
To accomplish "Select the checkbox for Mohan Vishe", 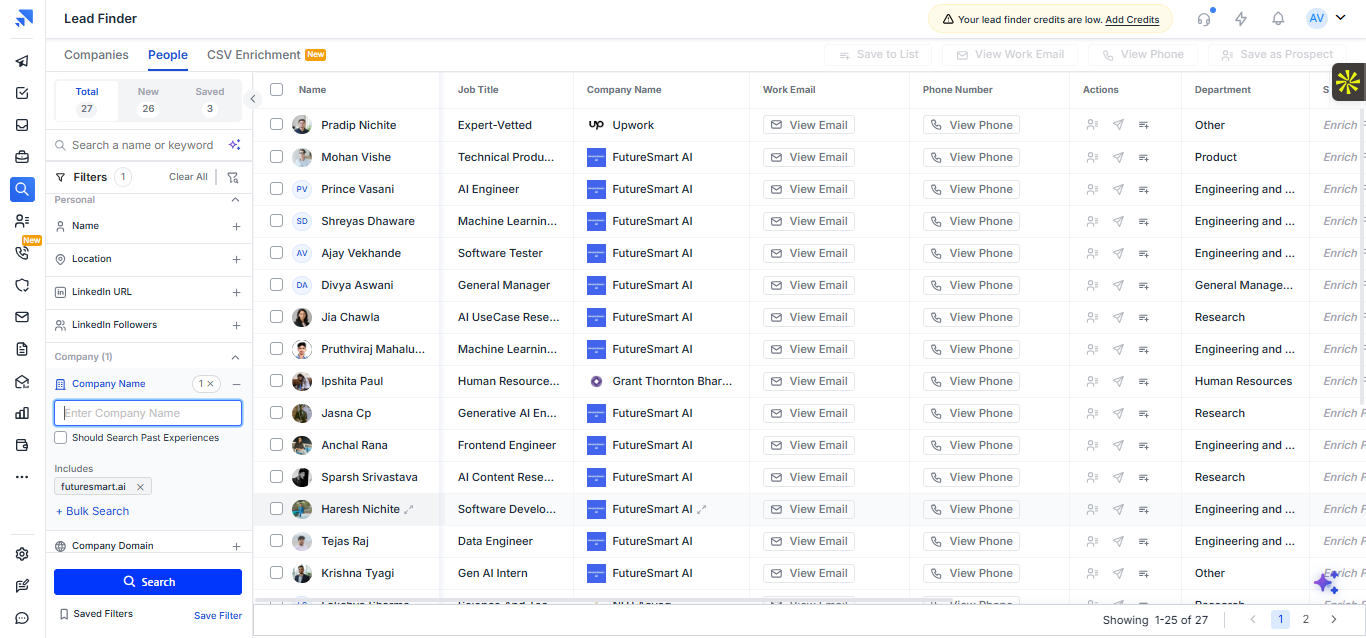I will [x=277, y=157].
